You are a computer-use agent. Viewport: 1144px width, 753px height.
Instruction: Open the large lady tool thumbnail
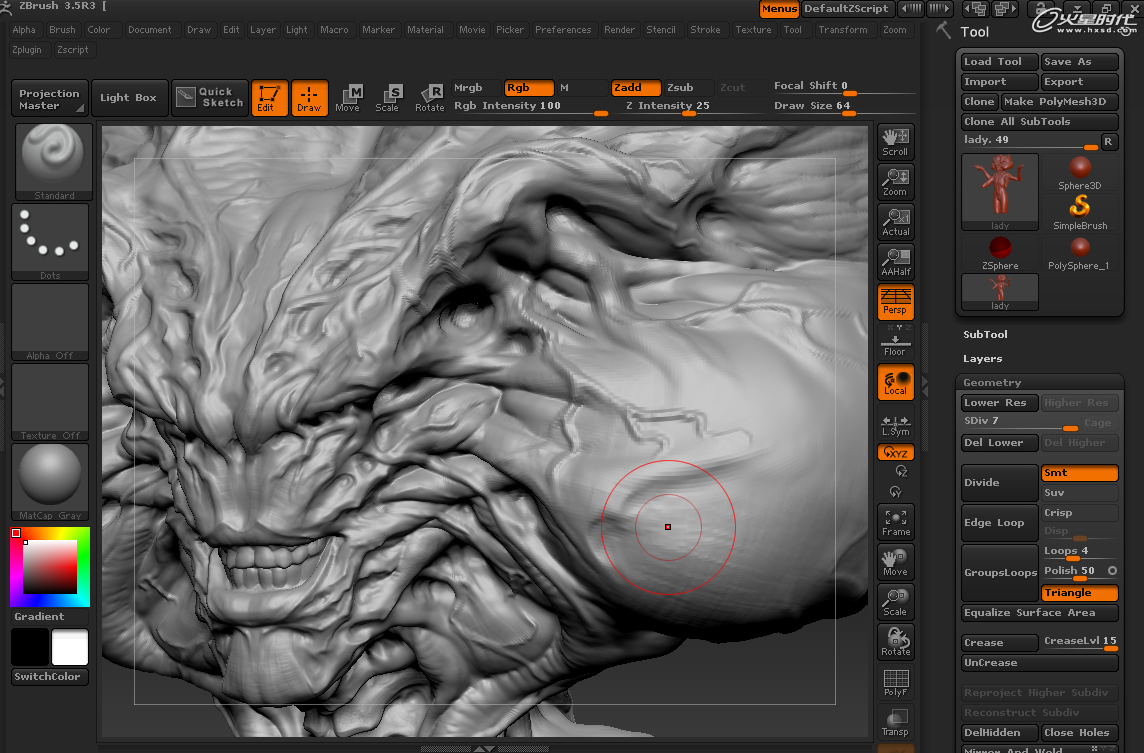[1000, 193]
